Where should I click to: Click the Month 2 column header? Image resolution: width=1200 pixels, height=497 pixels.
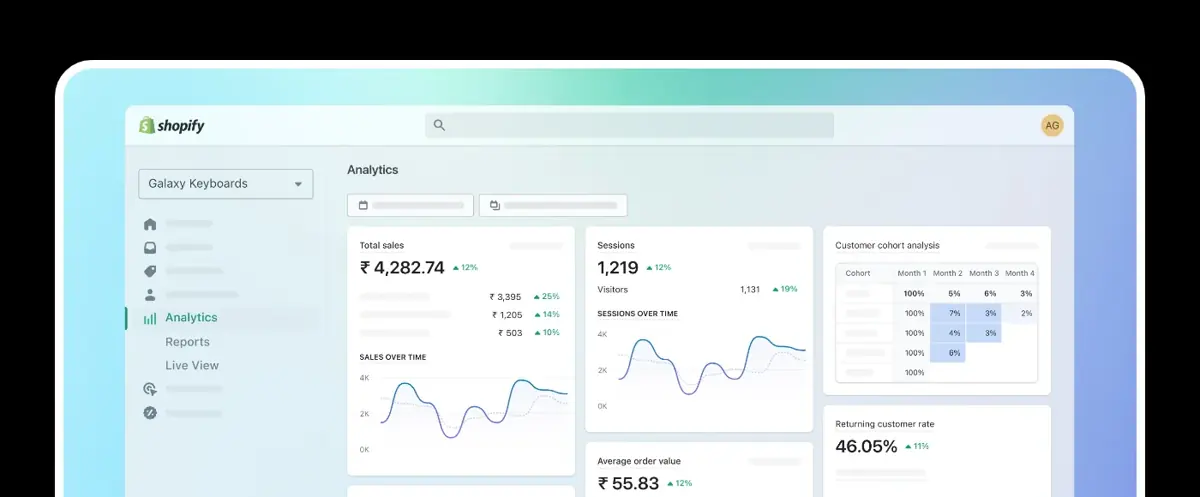point(947,273)
